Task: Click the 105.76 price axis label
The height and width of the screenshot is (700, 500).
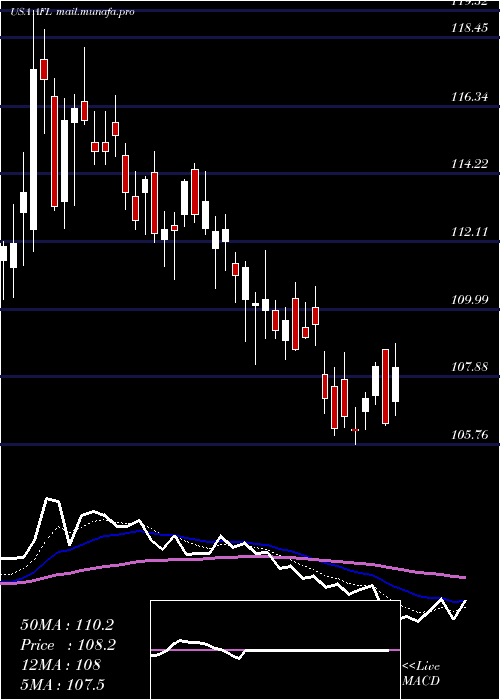Action: click(x=469, y=434)
